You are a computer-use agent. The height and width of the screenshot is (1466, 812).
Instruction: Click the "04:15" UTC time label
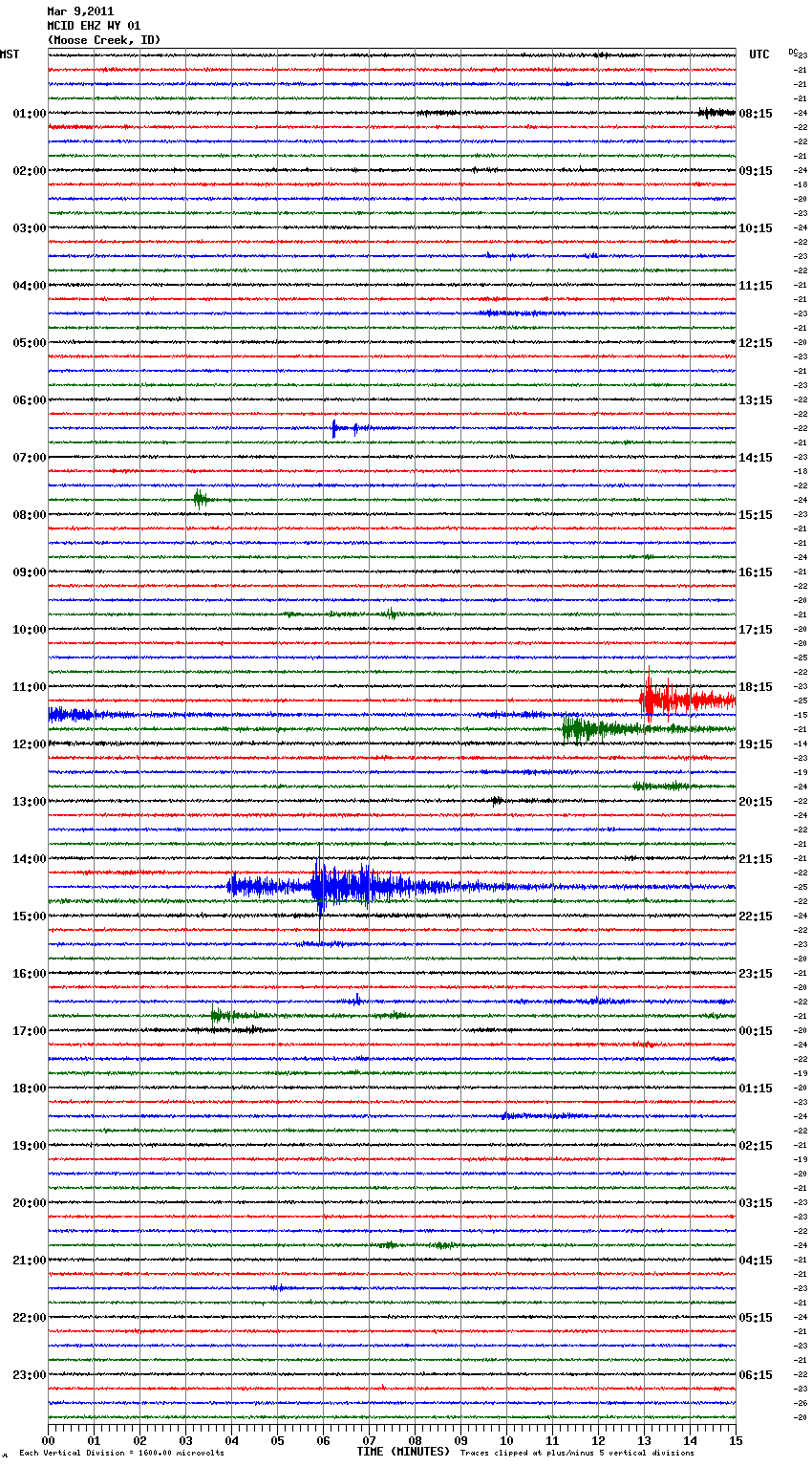coord(756,1261)
